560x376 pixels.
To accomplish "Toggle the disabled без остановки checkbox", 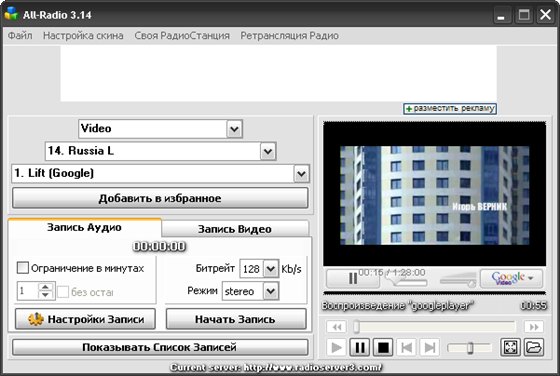I will (x=63, y=292).
